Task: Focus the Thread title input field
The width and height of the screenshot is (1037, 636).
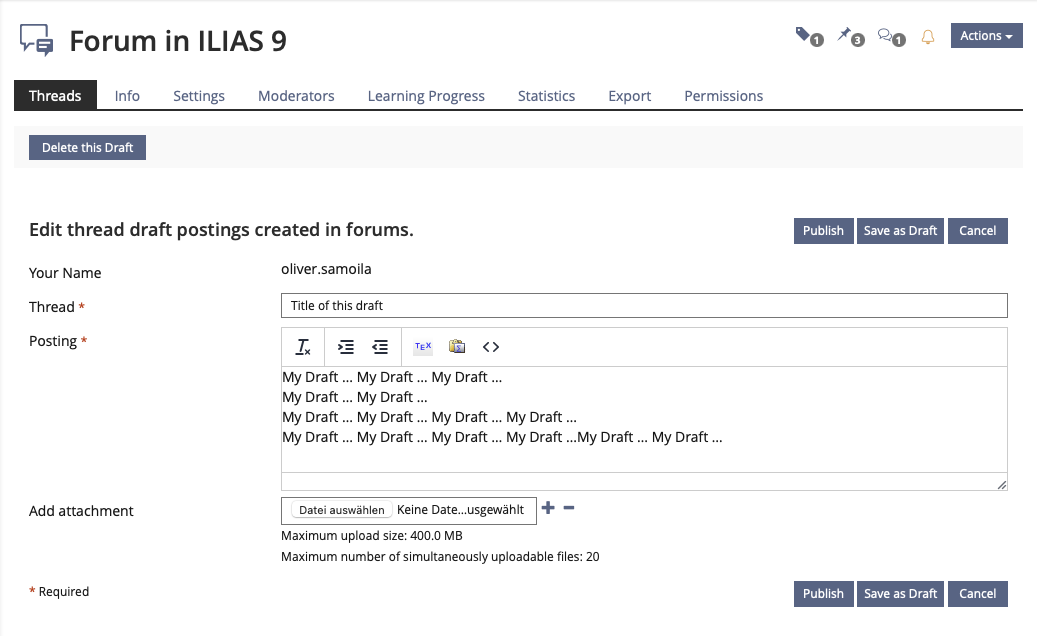Action: (644, 305)
